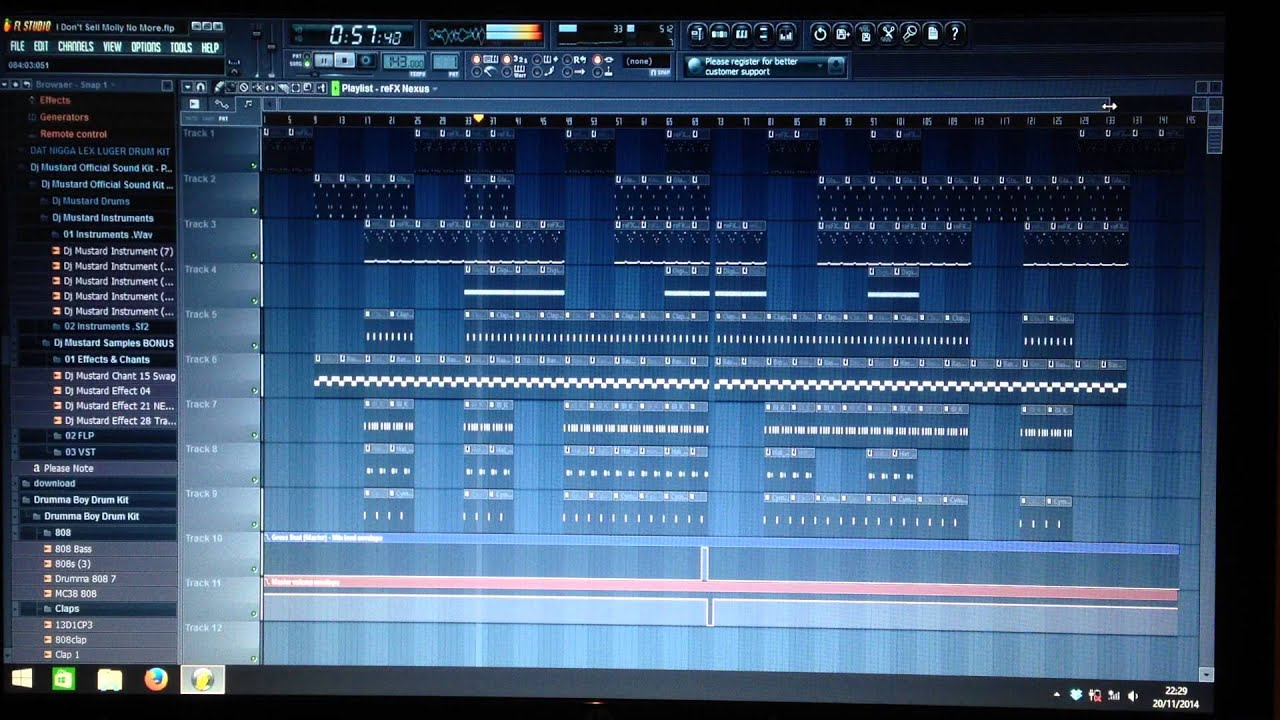The image size is (1280, 720).
Task: Click the automation curve tab above track headers
Action: point(221,103)
